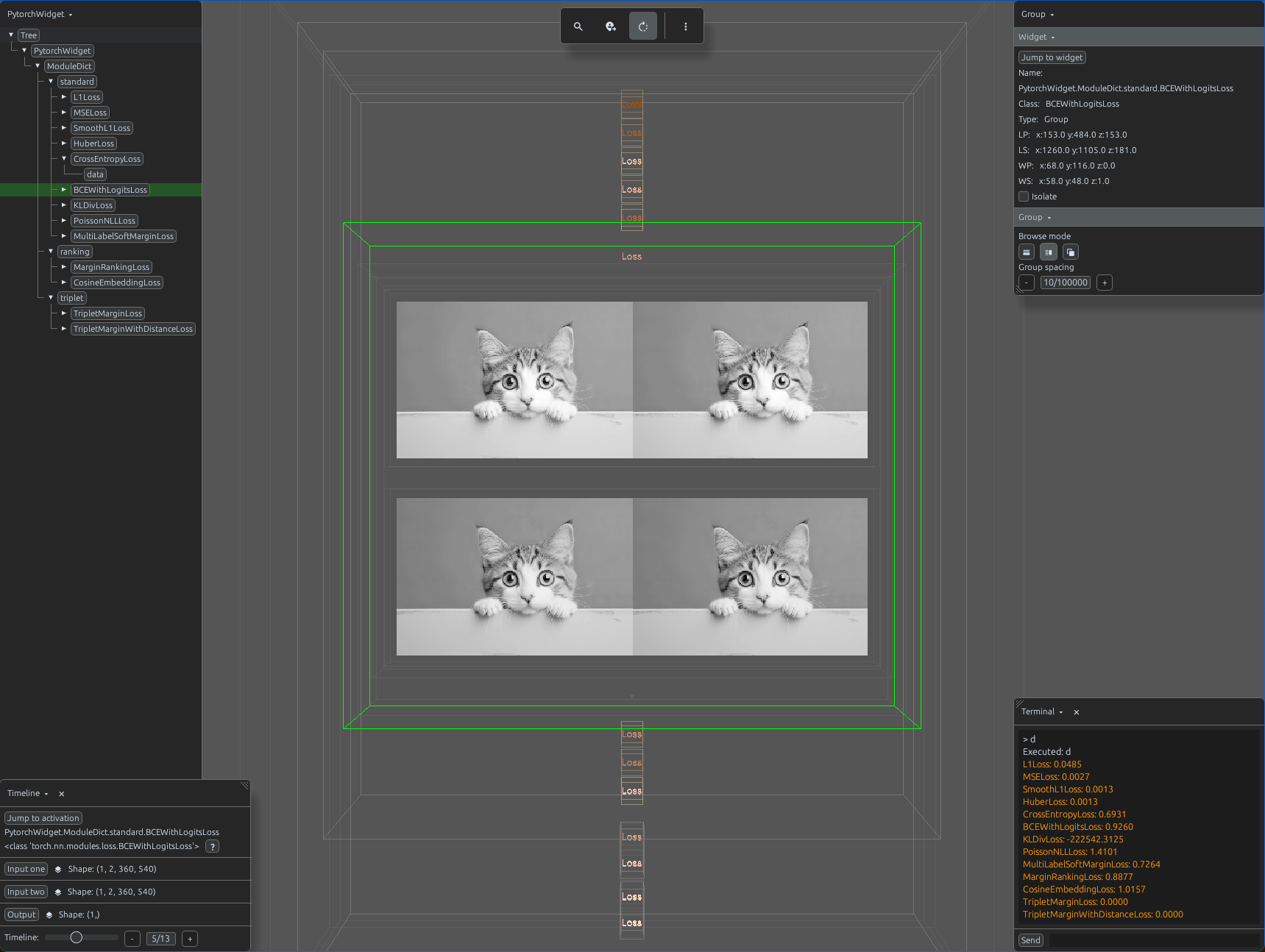The height and width of the screenshot is (952, 1265).
Task: Increase Group spacing with the plus button
Action: (1104, 283)
